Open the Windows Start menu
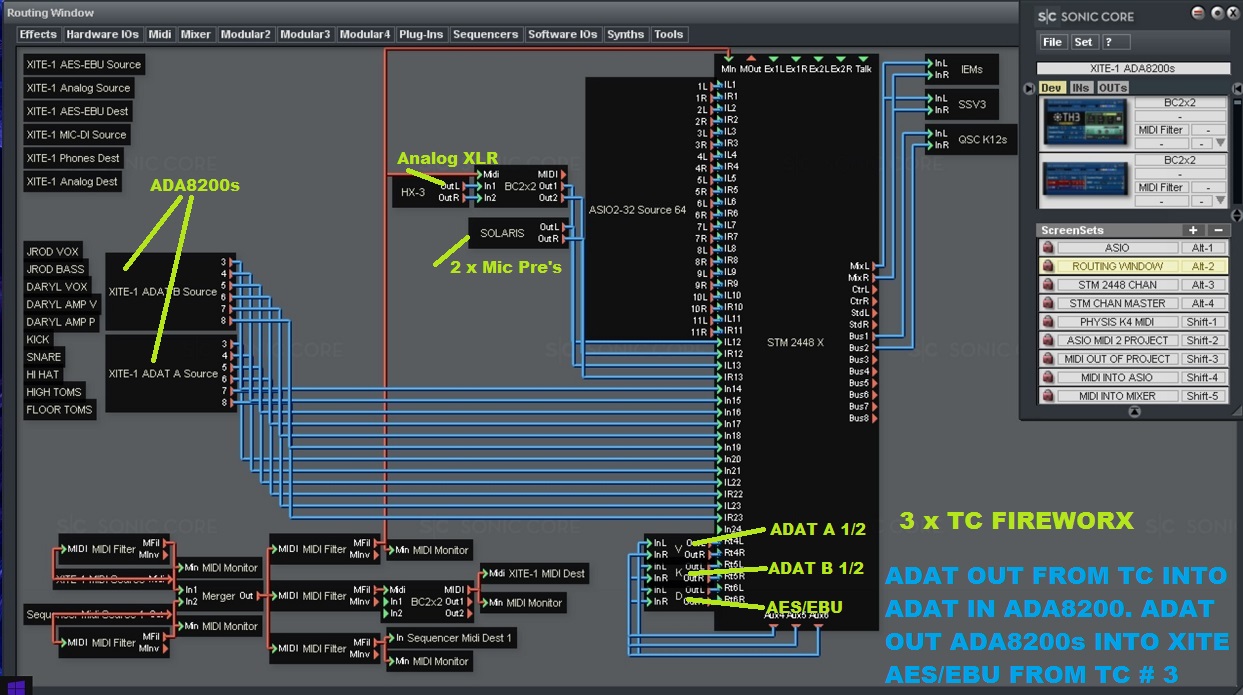Viewport: 1243px width, 695px height. click(16, 686)
